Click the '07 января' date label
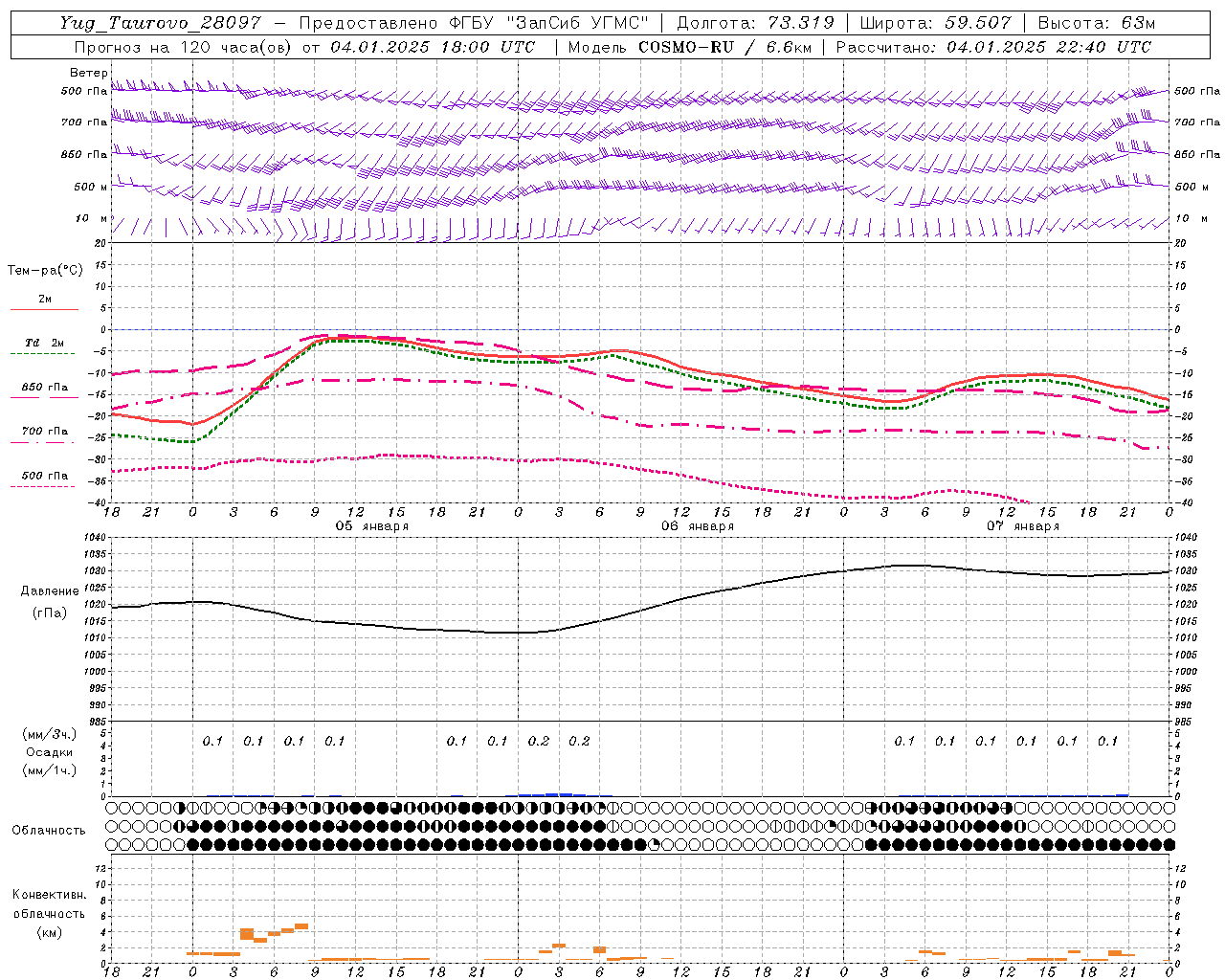The height and width of the screenshot is (980, 1225). coord(1023,526)
